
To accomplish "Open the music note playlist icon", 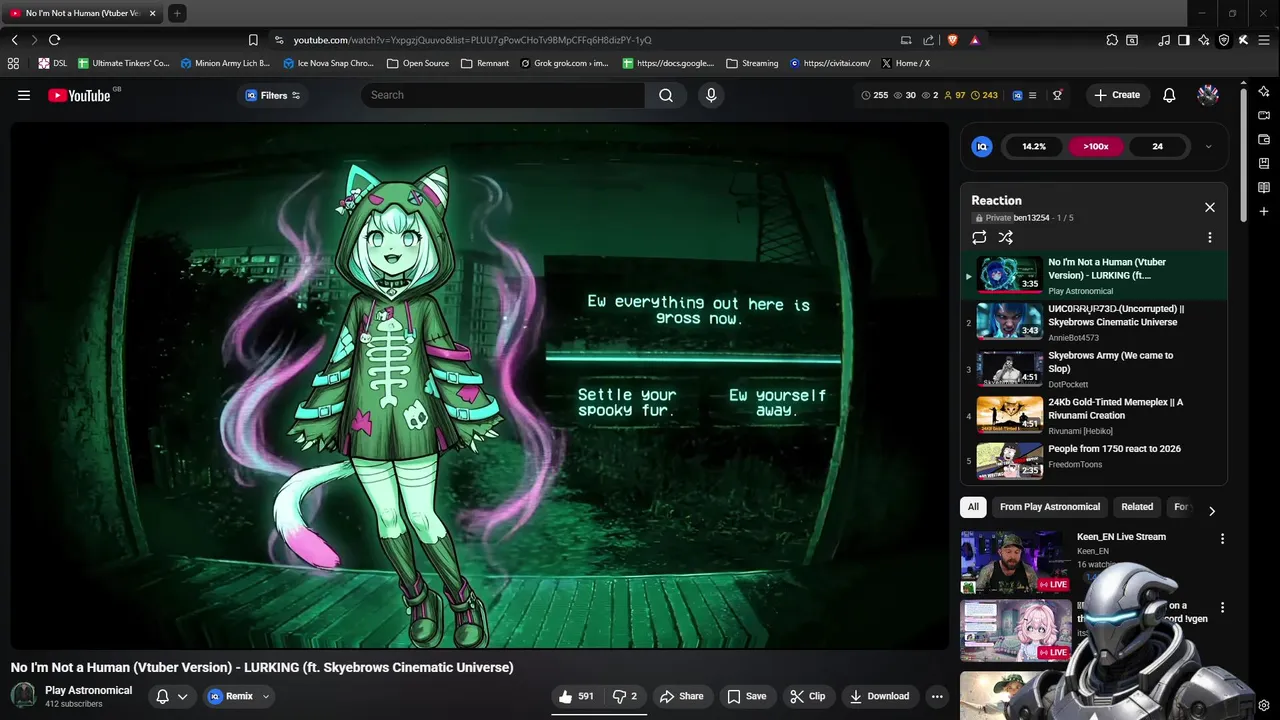I will pos(1164,40).
